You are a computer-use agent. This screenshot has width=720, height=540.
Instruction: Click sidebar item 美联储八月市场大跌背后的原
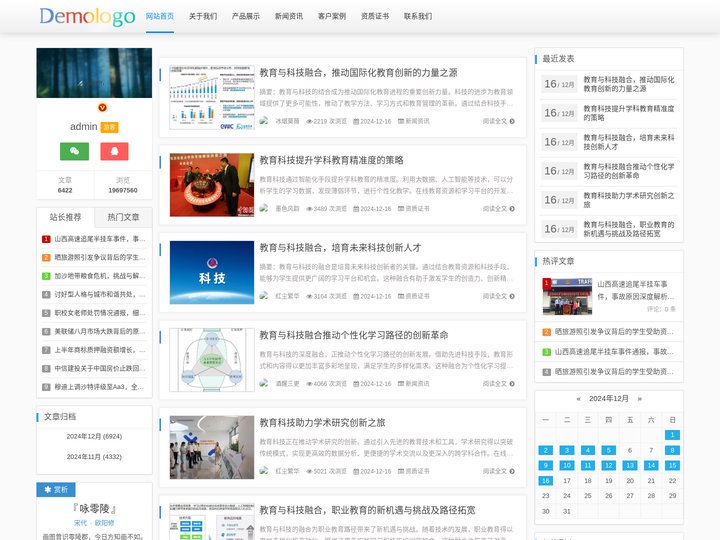point(100,331)
